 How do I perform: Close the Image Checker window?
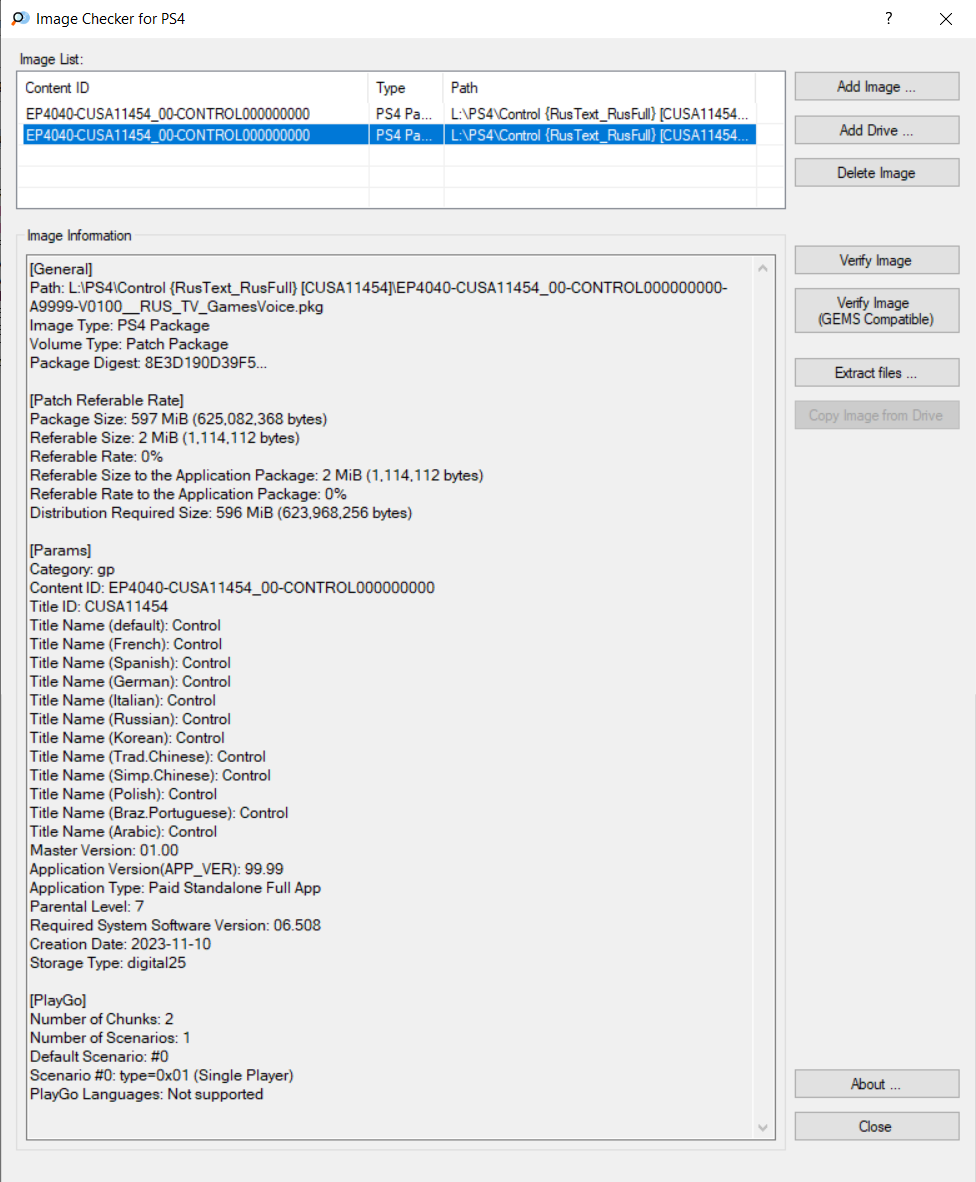[x=946, y=19]
